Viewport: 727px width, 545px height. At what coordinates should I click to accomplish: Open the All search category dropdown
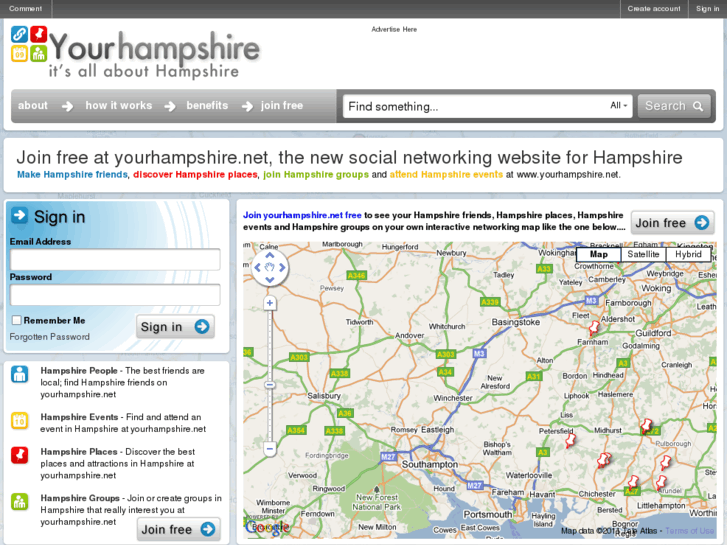click(x=619, y=106)
